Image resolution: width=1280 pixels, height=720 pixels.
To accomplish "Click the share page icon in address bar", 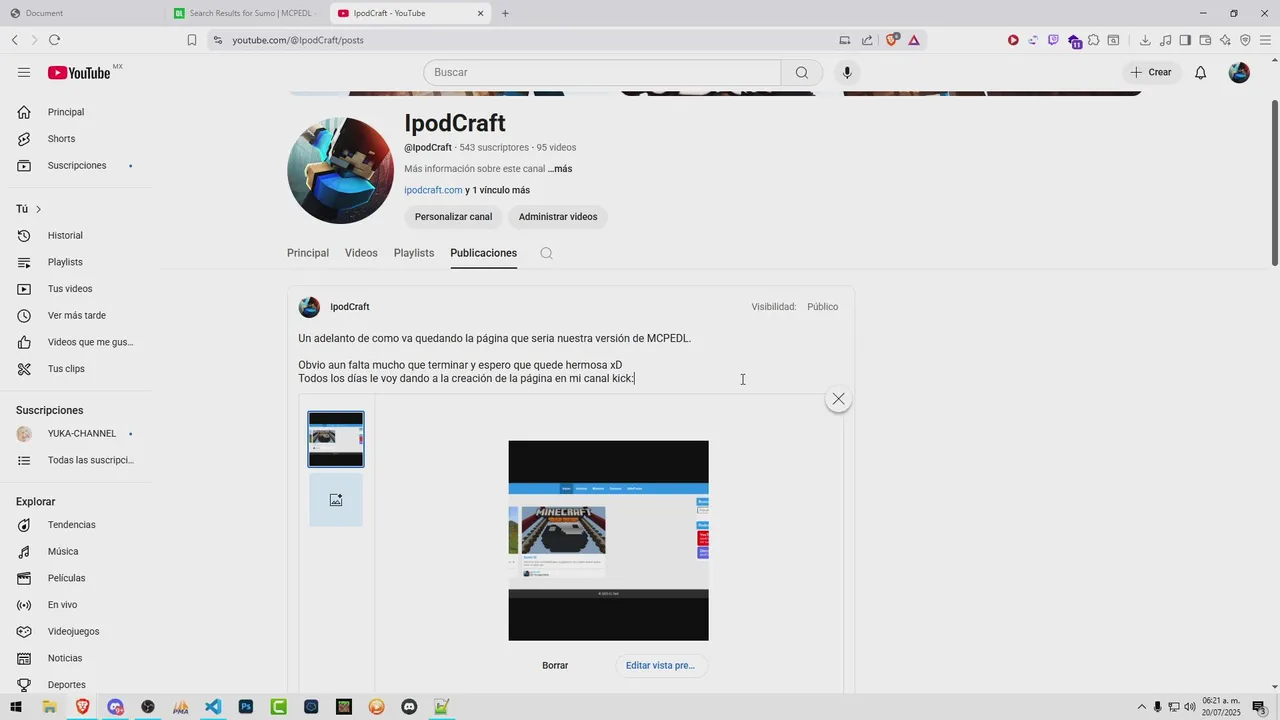I will point(867,40).
